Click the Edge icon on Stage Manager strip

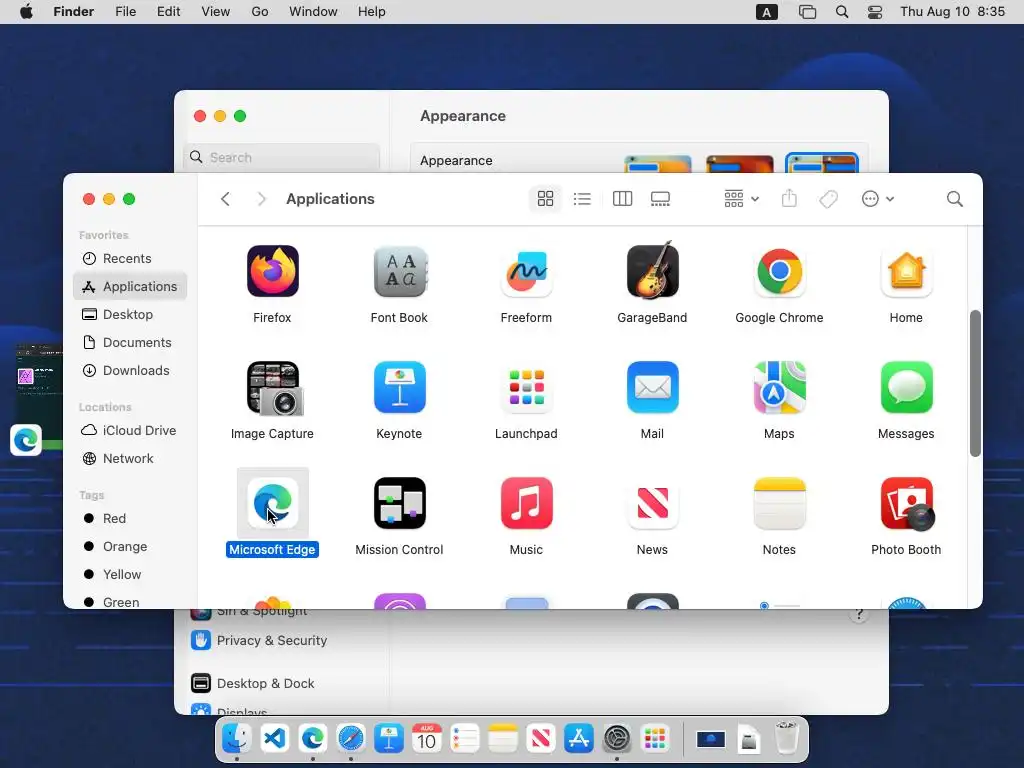click(x=26, y=440)
